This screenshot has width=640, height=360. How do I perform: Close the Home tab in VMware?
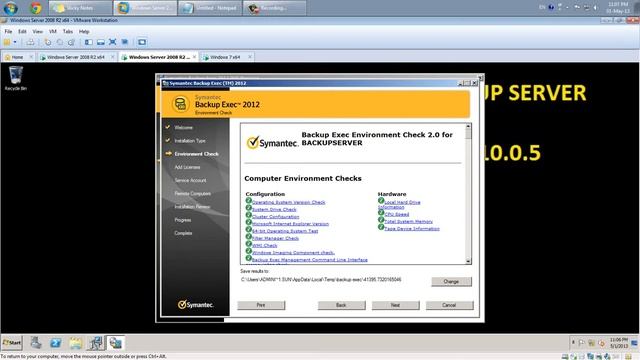(x=31, y=57)
